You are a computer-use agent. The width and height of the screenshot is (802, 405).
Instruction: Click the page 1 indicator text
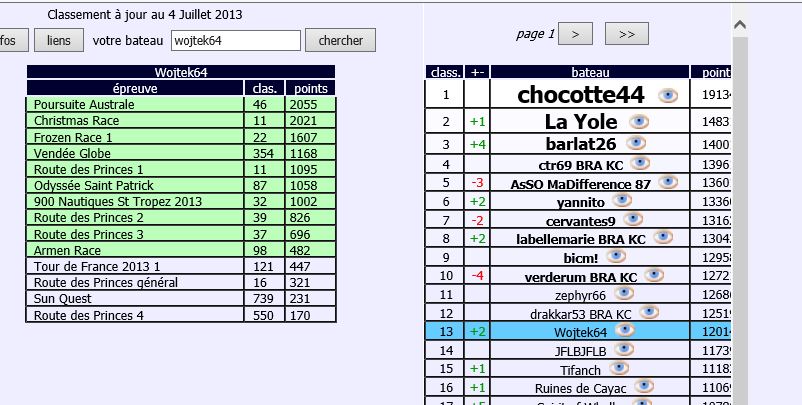[535, 34]
